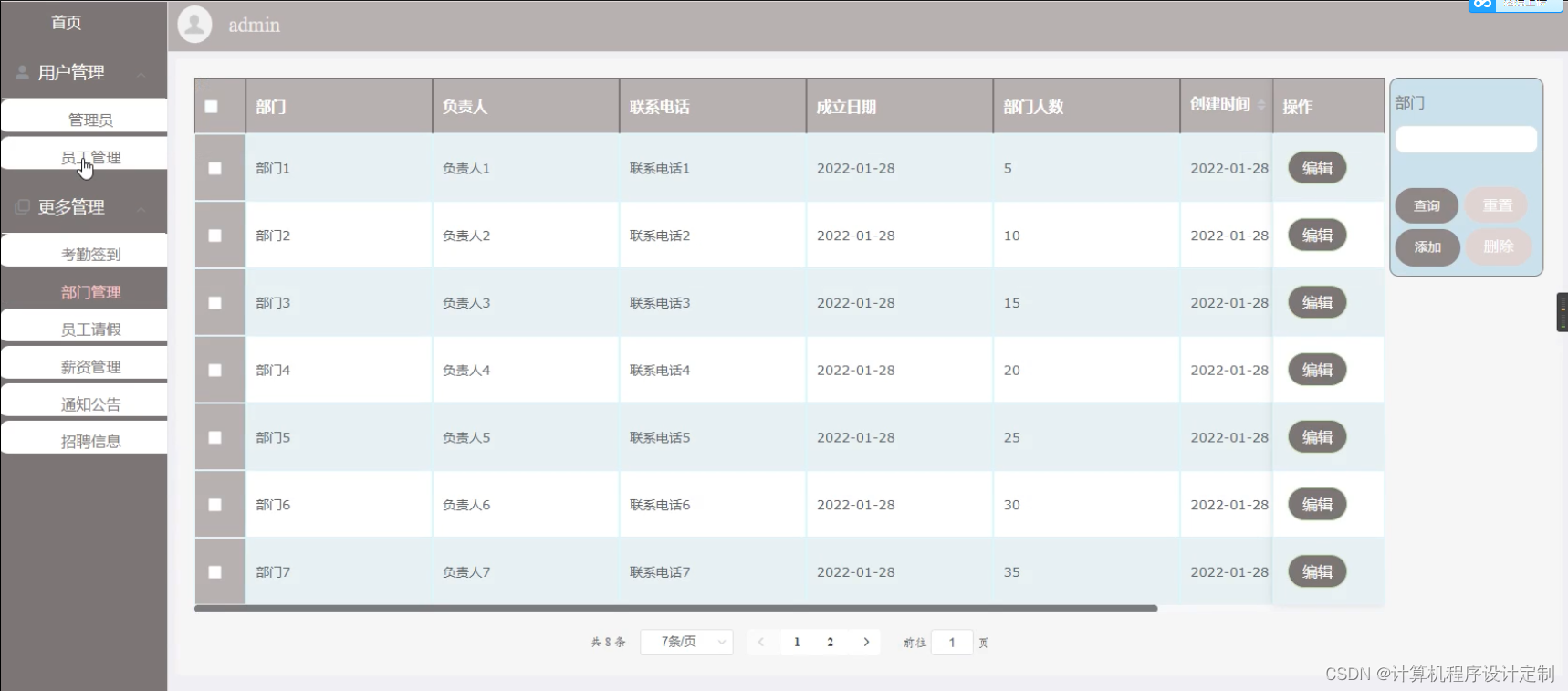Click 编辑 for the 部门5 row
The width and height of the screenshot is (1568, 691).
coord(1317,437)
